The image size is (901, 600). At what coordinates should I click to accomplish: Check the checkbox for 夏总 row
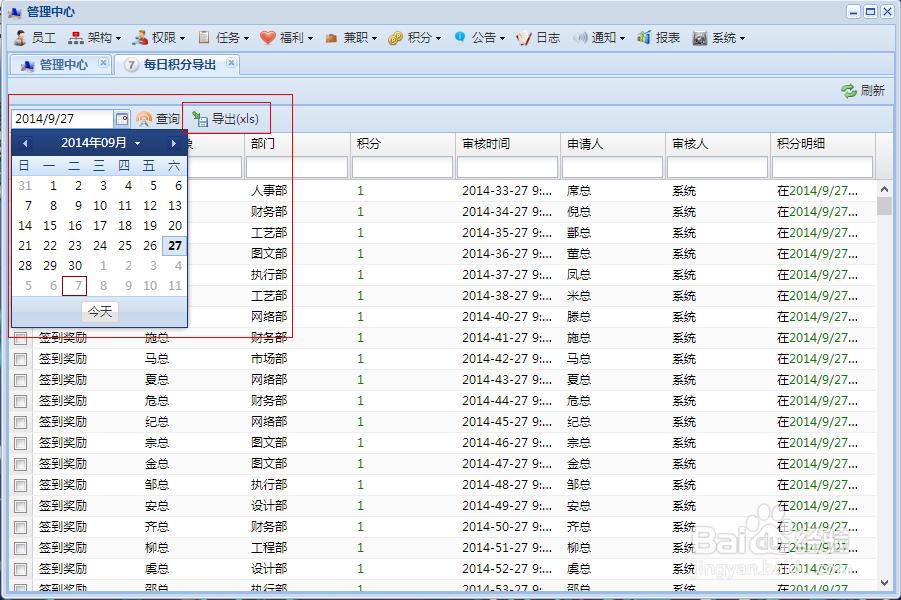point(21,380)
